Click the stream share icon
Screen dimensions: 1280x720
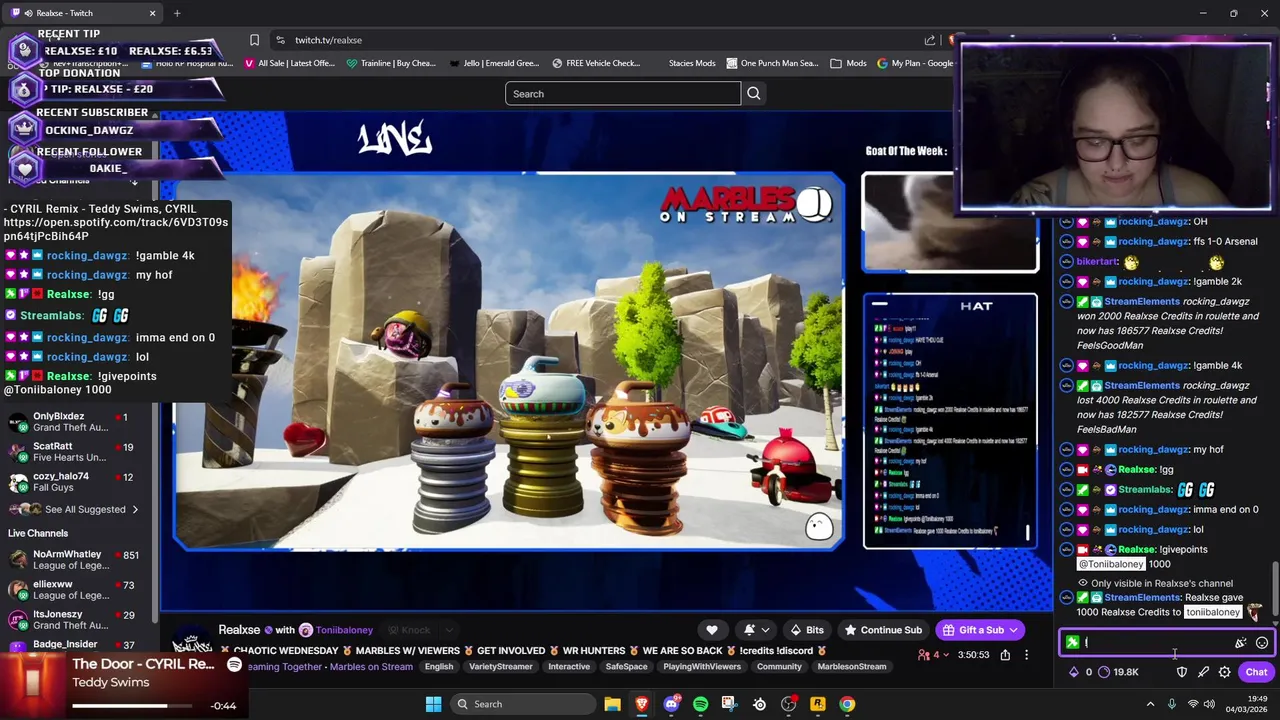click(x=1005, y=655)
